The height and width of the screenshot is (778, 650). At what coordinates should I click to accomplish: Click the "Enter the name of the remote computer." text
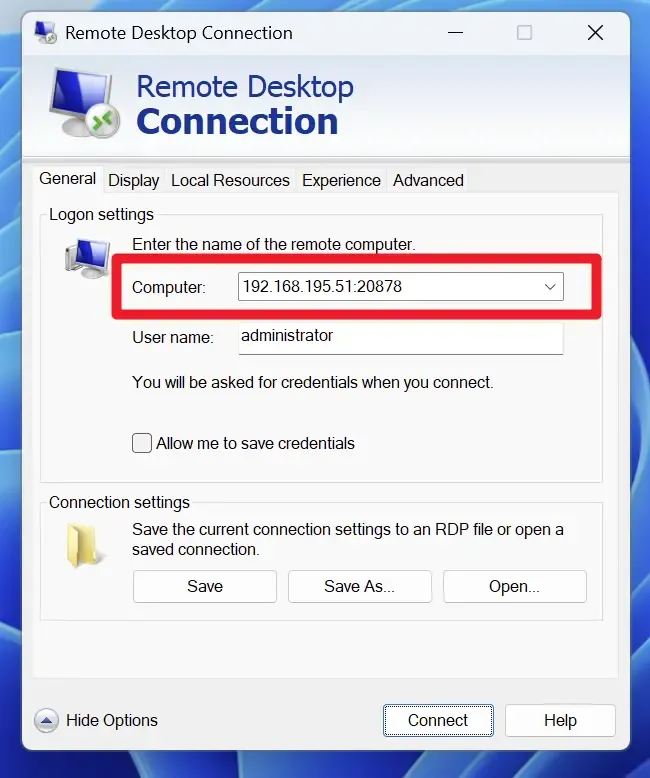273,244
